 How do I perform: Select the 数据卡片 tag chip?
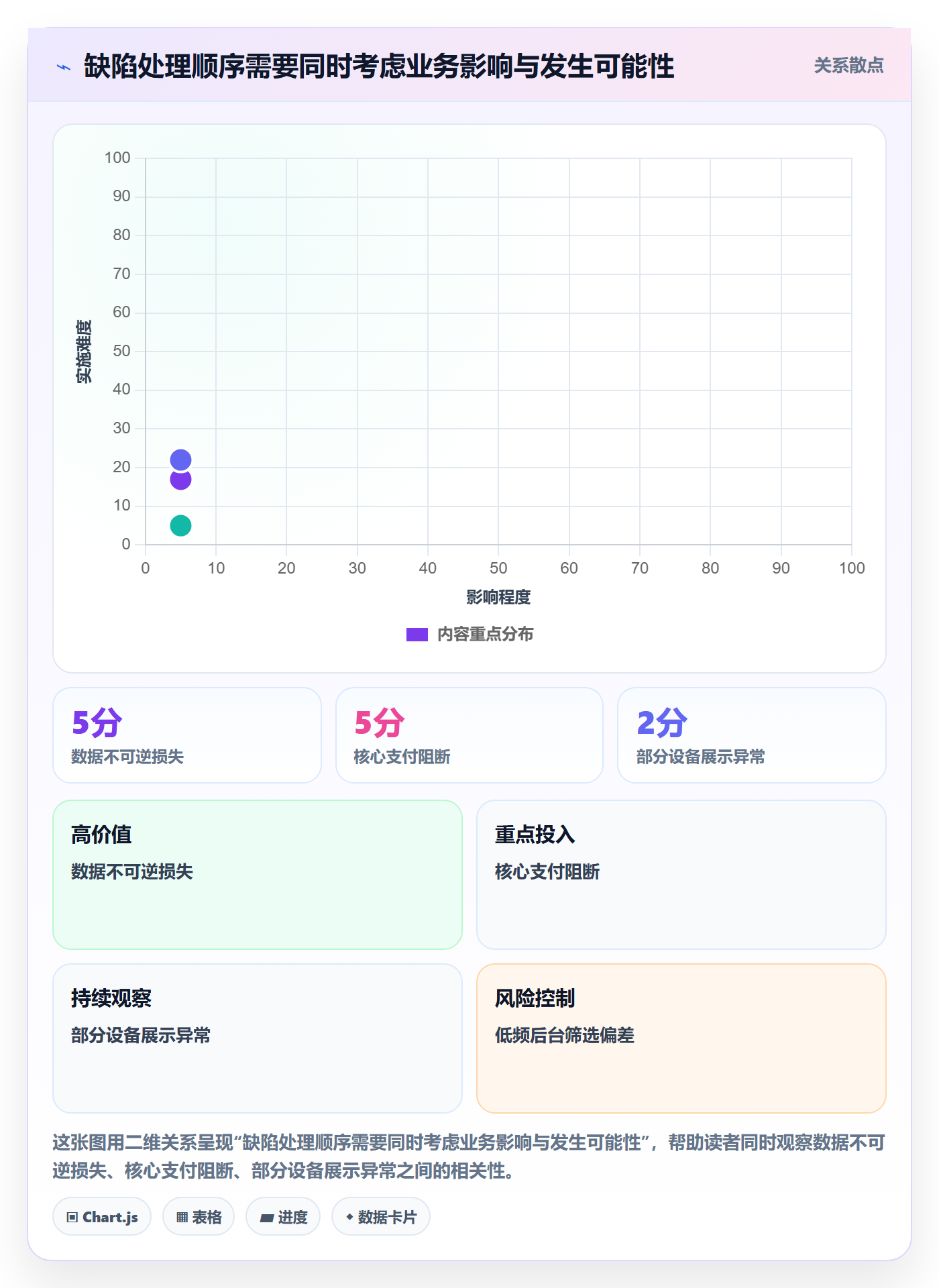pos(381,1217)
